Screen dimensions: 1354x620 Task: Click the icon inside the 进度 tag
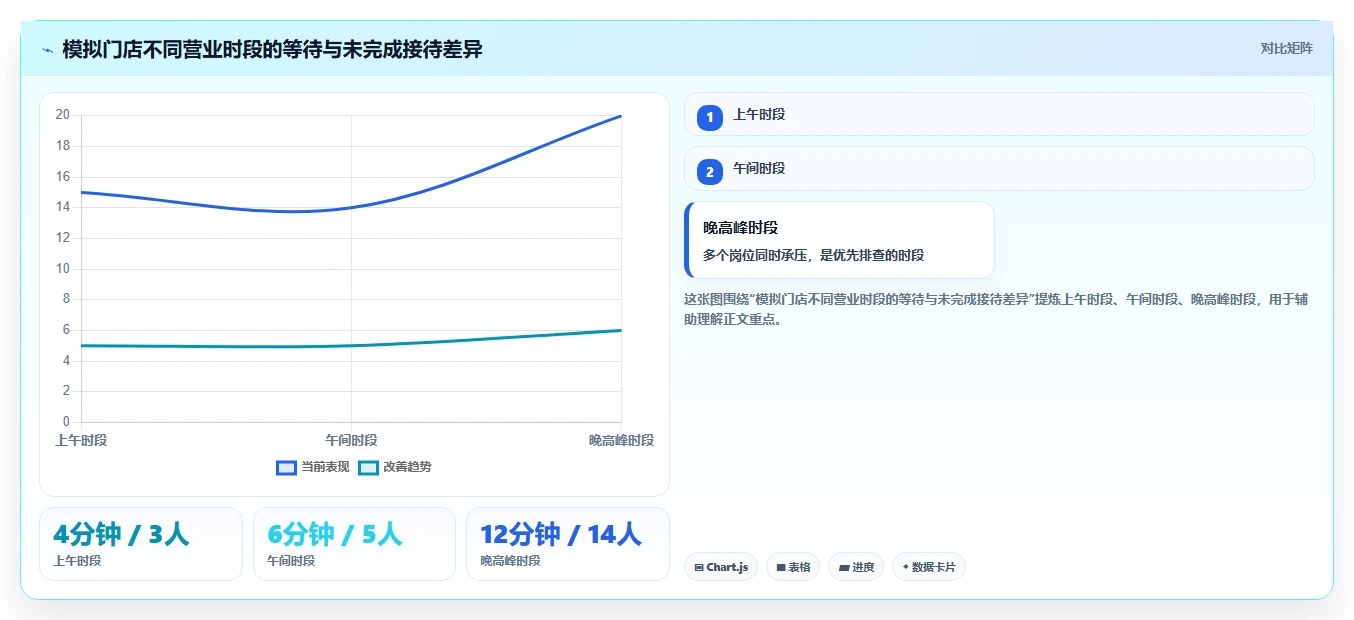click(844, 567)
